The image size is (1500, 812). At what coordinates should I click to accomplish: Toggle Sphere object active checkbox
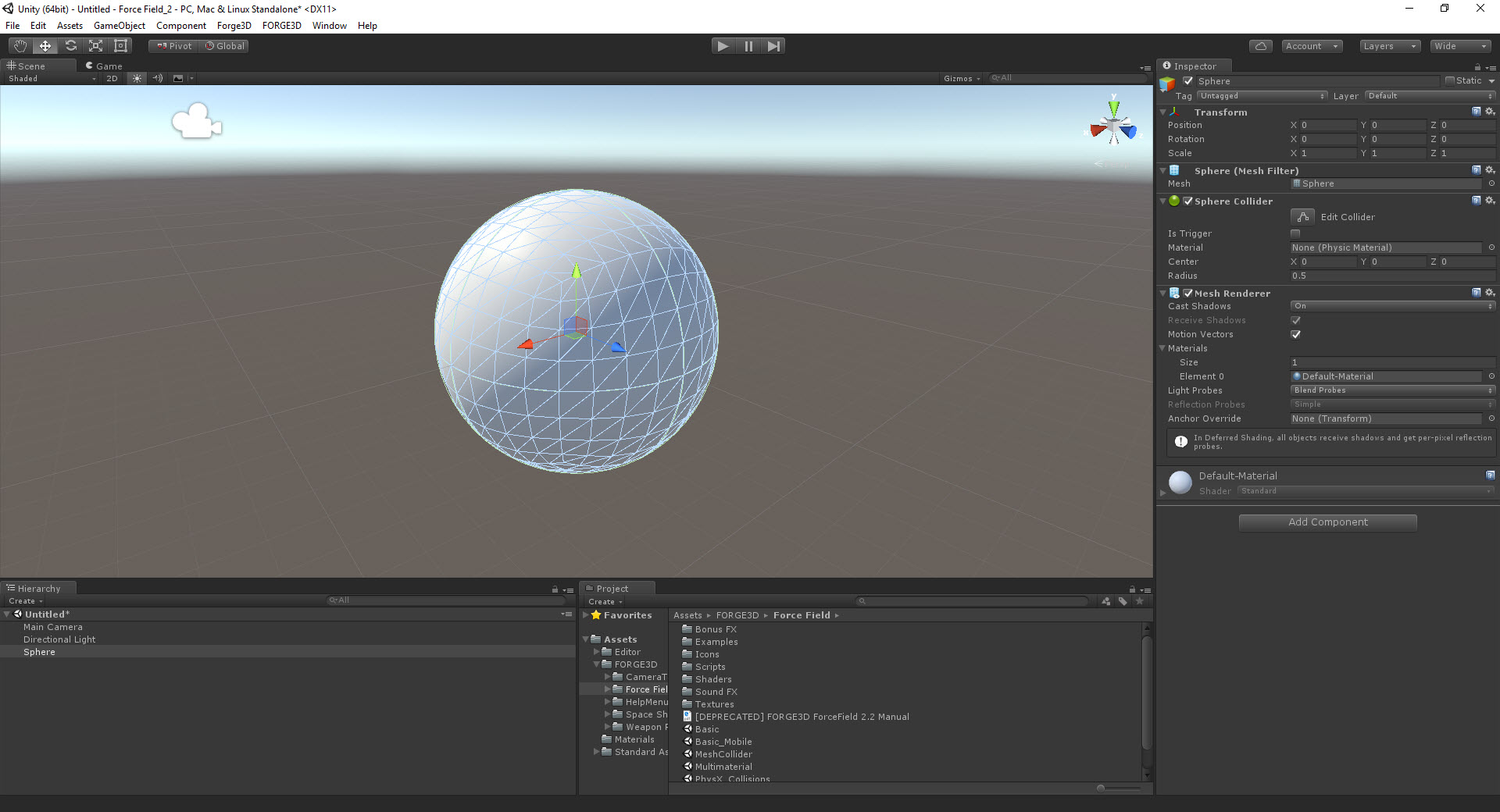[x=1188, y=81]
